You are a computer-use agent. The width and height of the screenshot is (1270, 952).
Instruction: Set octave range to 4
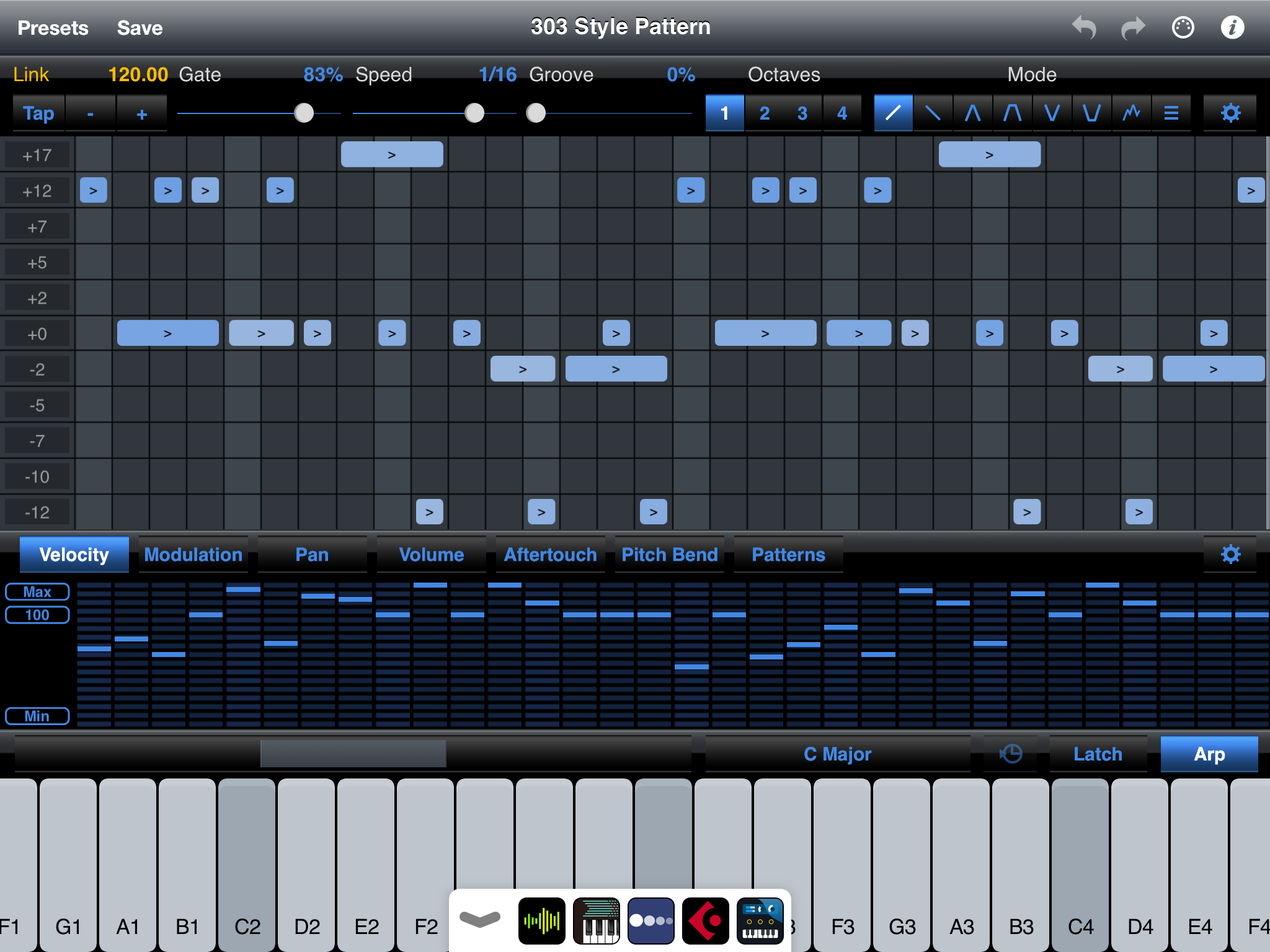pos(842,113)
